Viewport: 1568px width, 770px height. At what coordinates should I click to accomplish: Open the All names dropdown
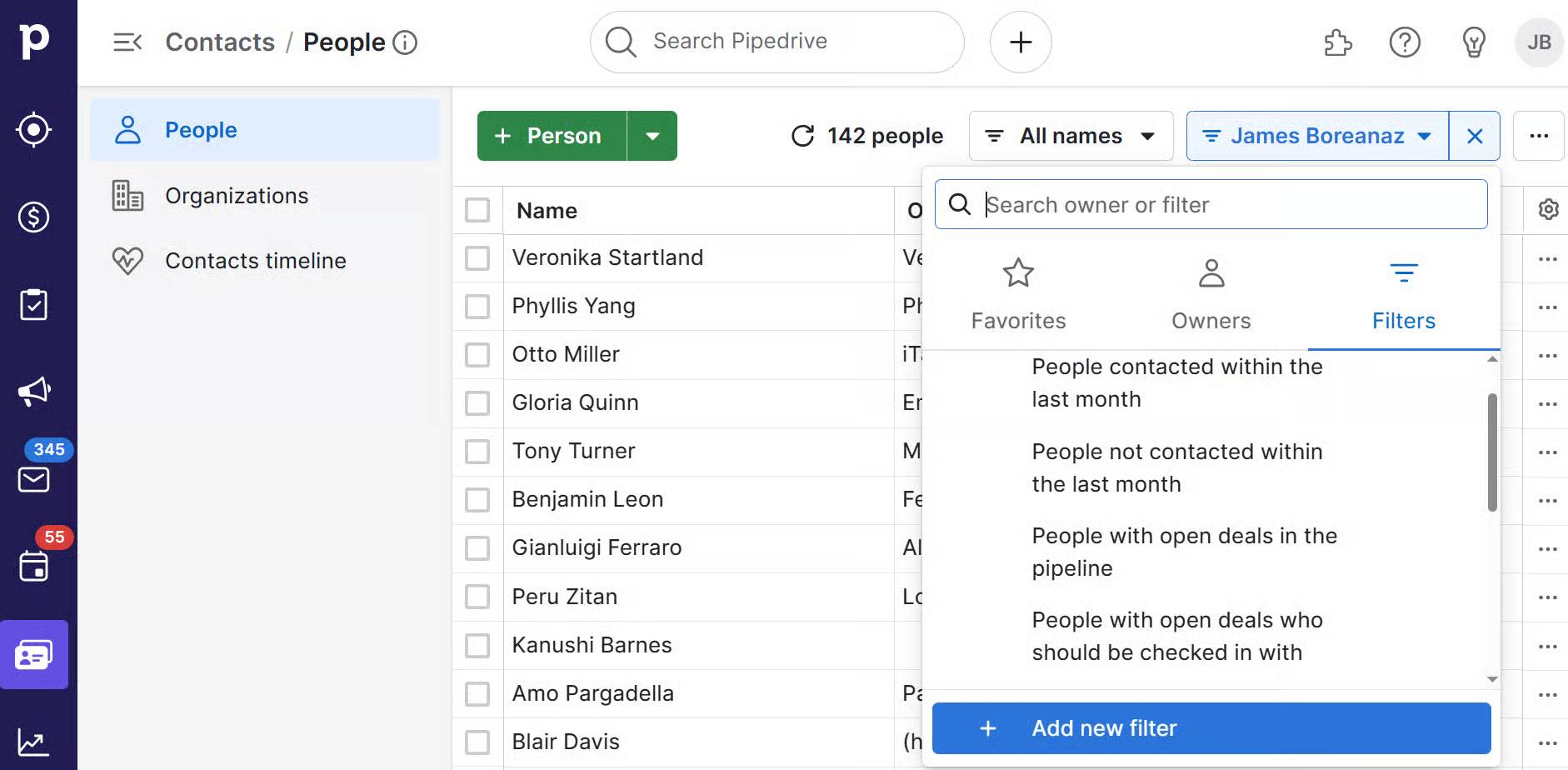click(x=1071, y=136)
